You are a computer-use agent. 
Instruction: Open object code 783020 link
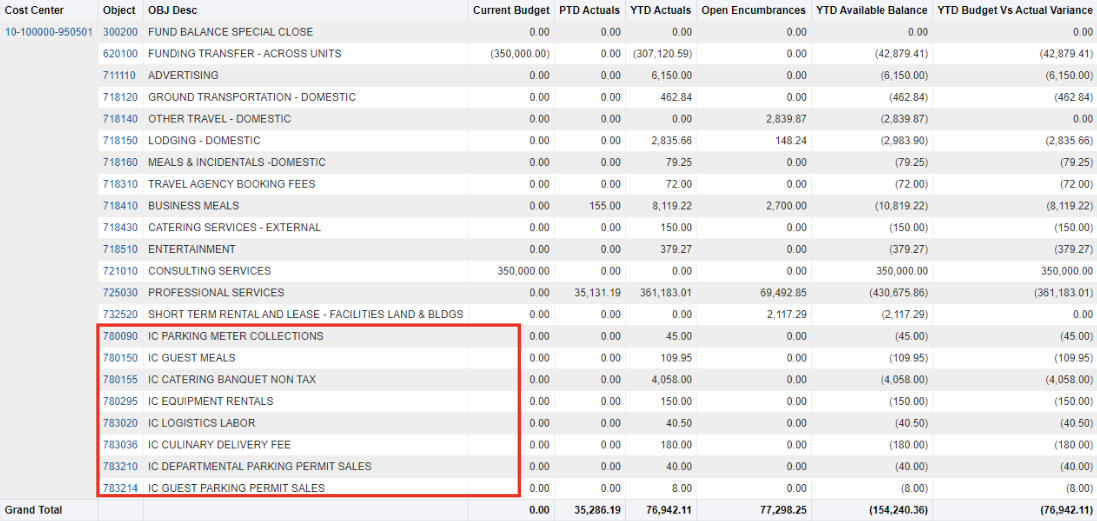[x=120, y=423]
